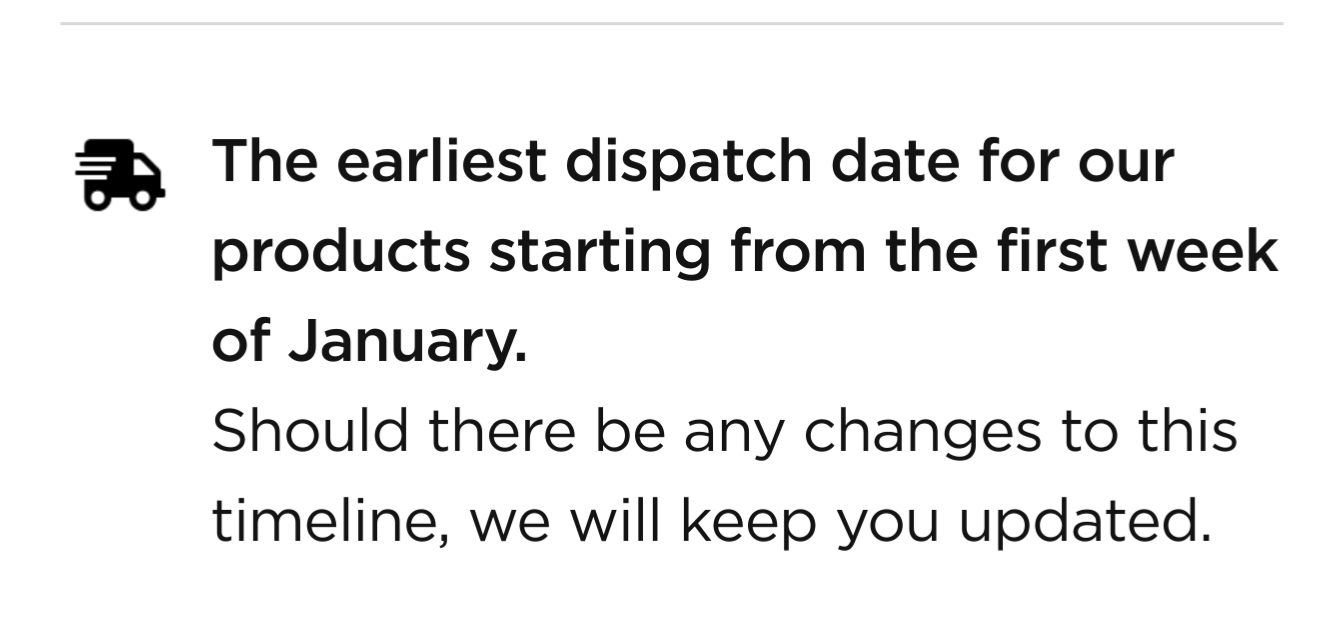Image resolution: width=1344 pixels, height=639 pixels.
Task: Click the word "products" in the notice
Action: tap(340, 252)
